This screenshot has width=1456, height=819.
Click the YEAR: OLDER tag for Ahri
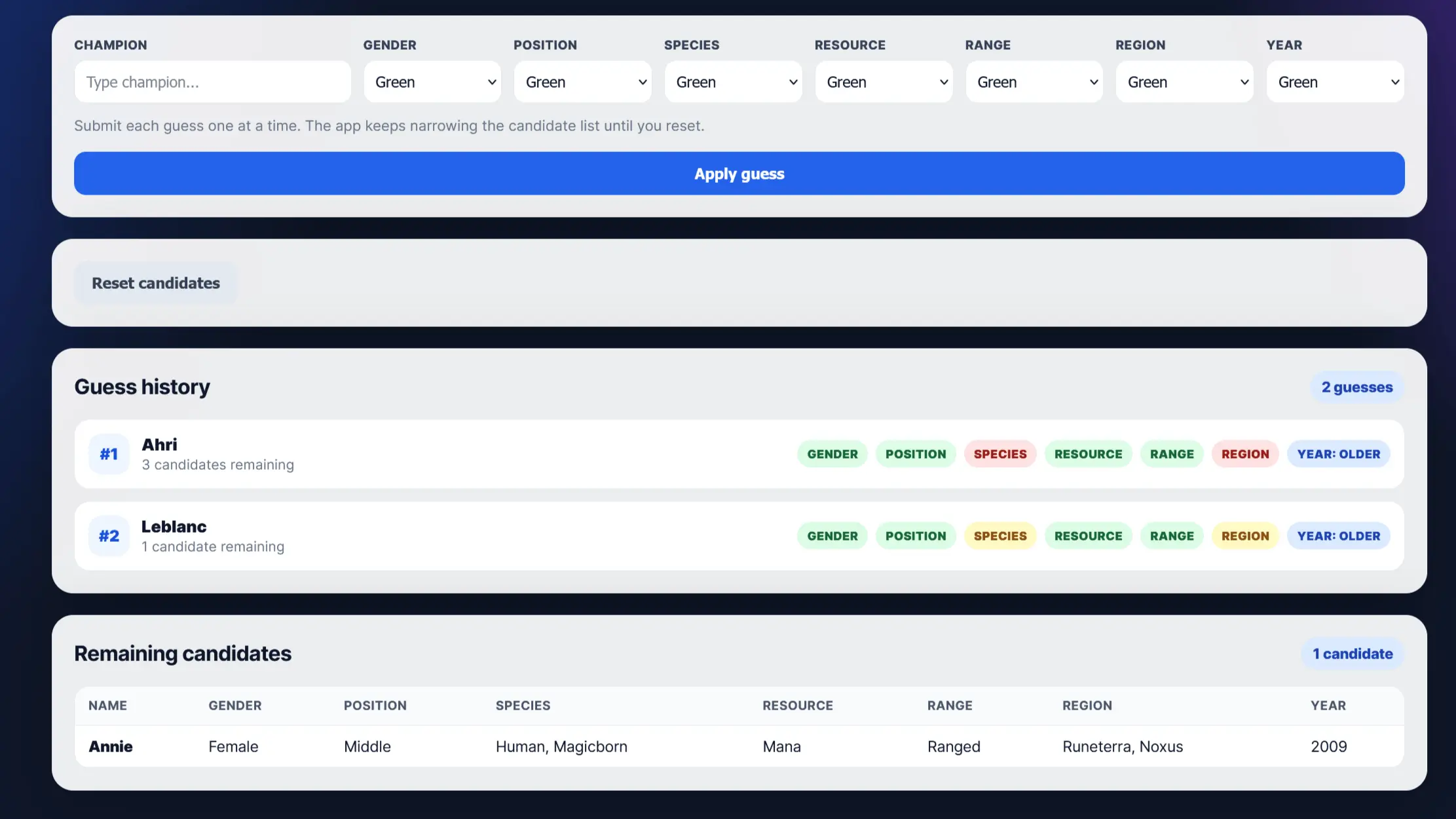coord(1339,454)
